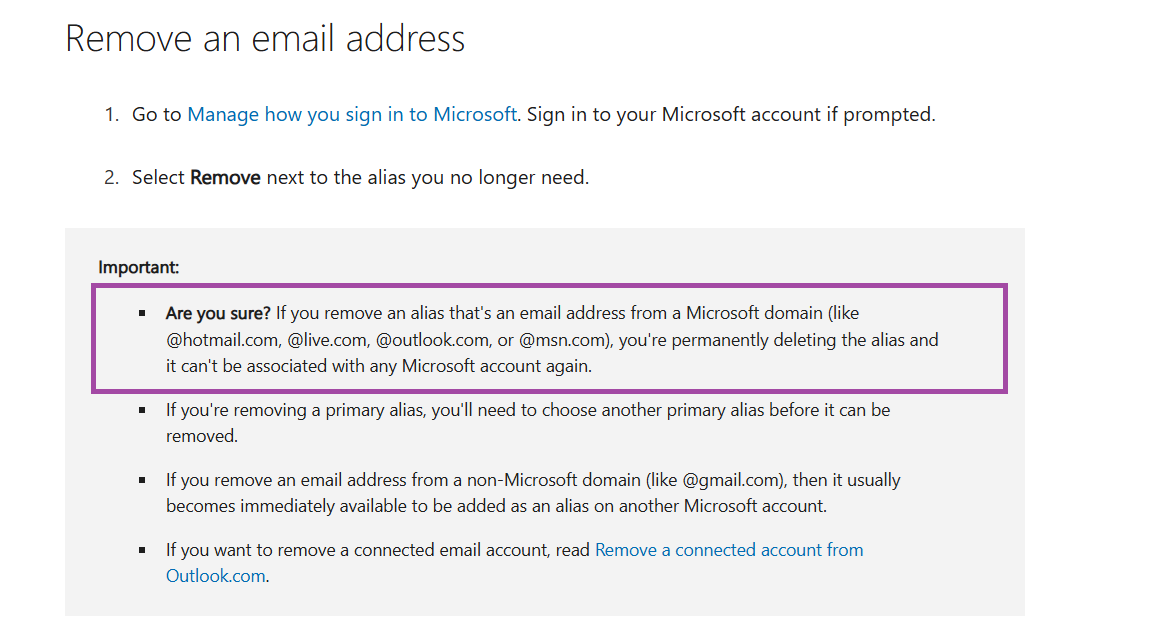1173x630 pixels.
Task: Click the step 2 list number
Action: tap(111, 178)
